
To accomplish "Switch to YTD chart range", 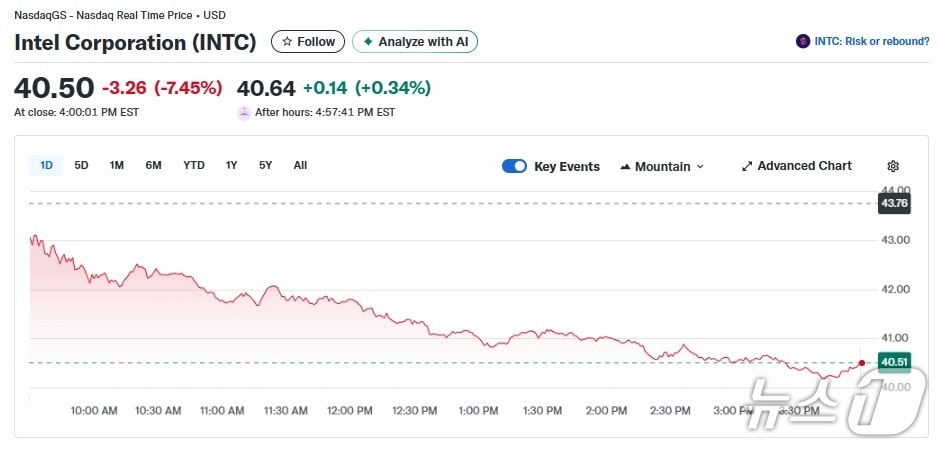I will pyautogui.click(x=193, y=165).
